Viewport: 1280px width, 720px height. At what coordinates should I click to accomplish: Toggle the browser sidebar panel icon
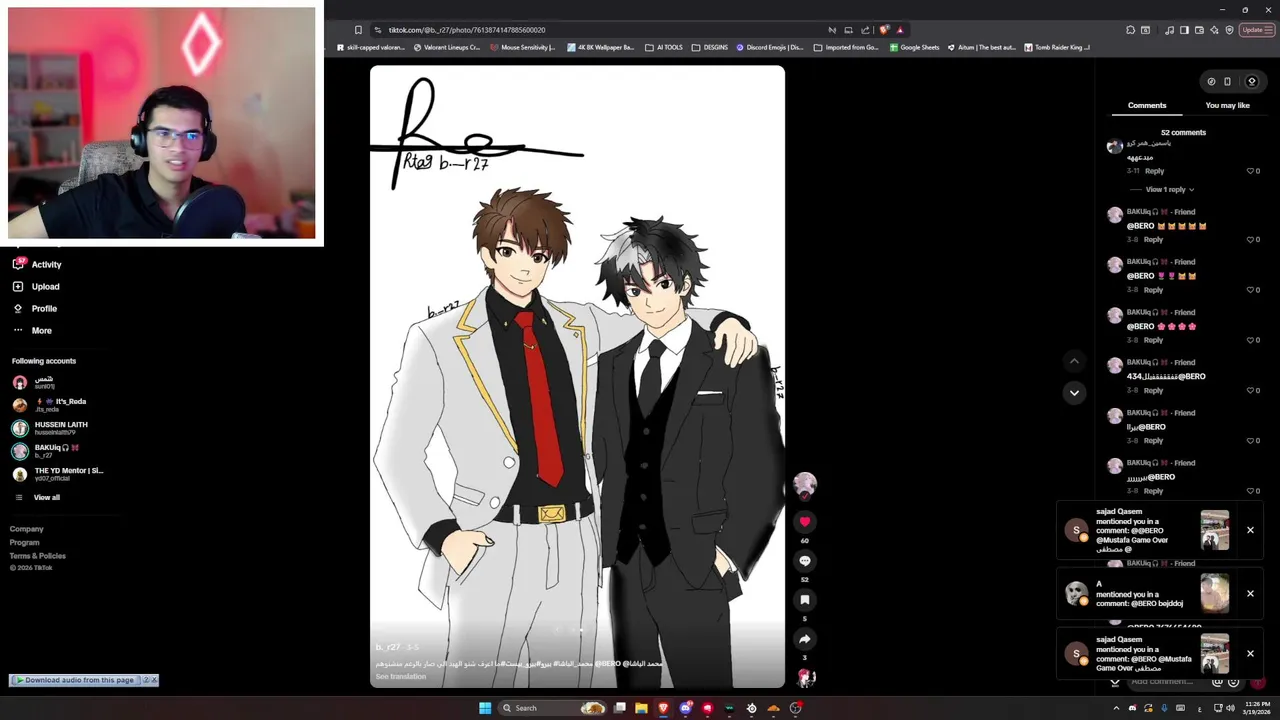tap(1184, 30)
